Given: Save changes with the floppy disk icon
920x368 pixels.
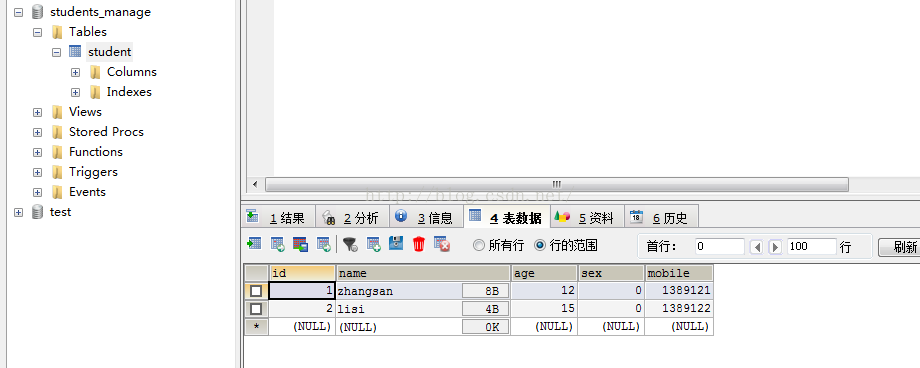Looking at the screenshot, I should [396, 243].
